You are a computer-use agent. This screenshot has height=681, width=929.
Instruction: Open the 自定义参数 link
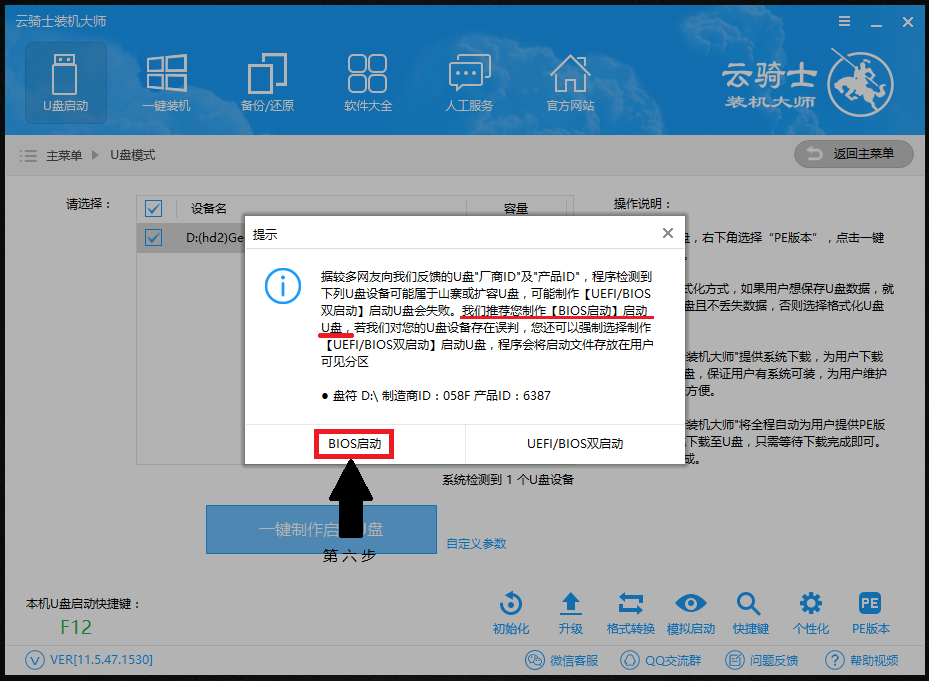pyautogui.click(x=476, y=543)
